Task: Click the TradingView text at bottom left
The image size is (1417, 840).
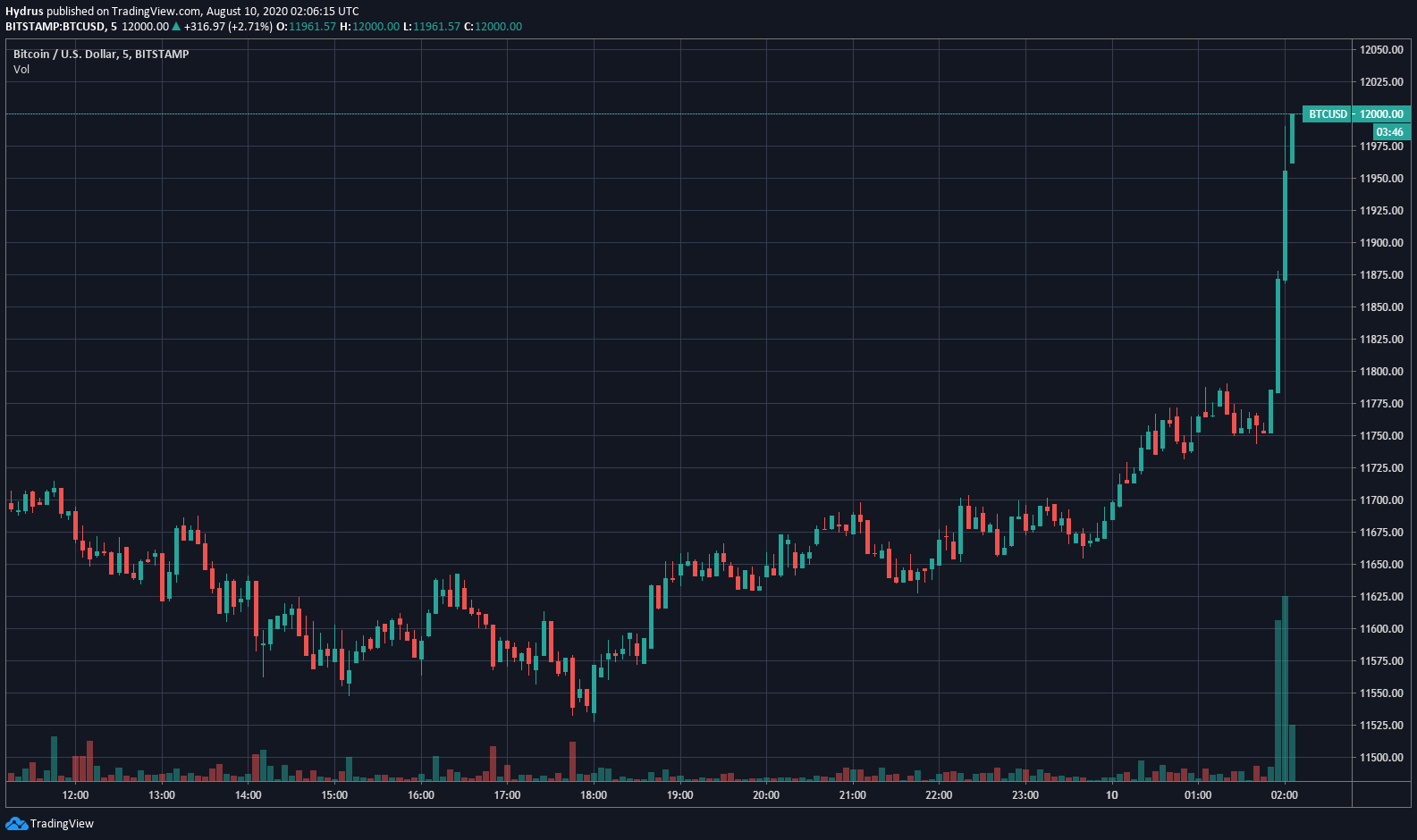Action: click(x=62, y=823)
